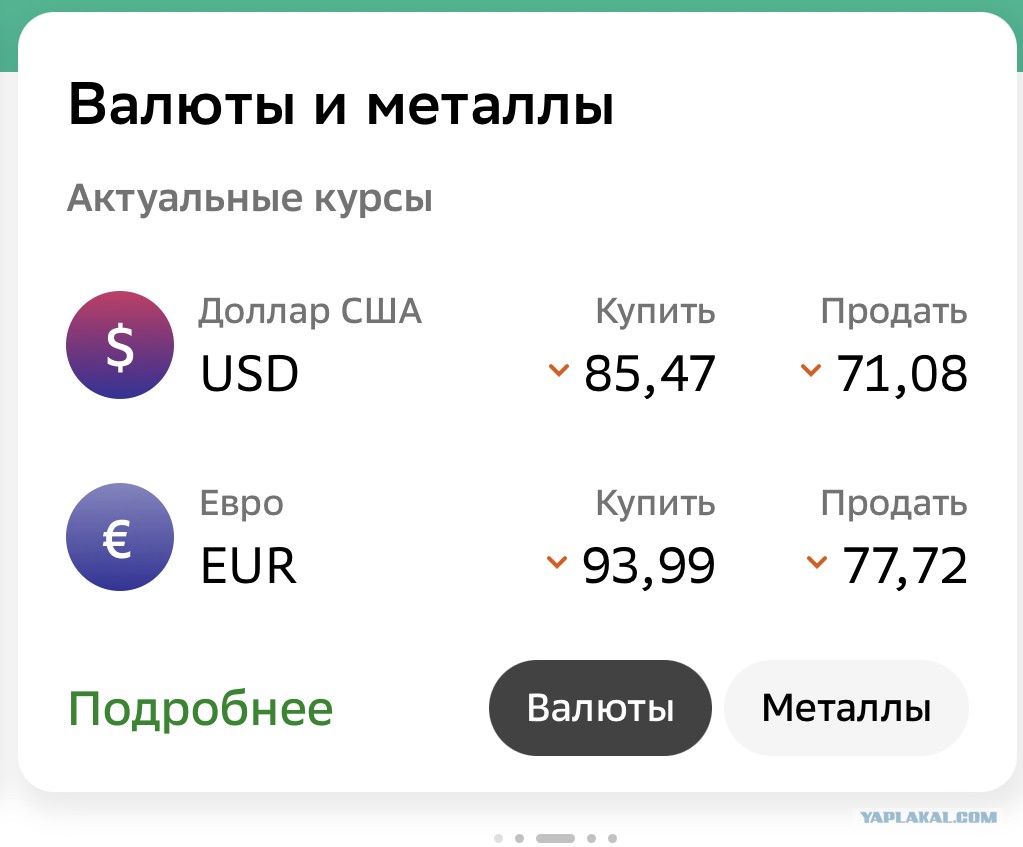Go to the first carousel page dot
Viewport: 1023px width, 847px height.
coord(498,838)
